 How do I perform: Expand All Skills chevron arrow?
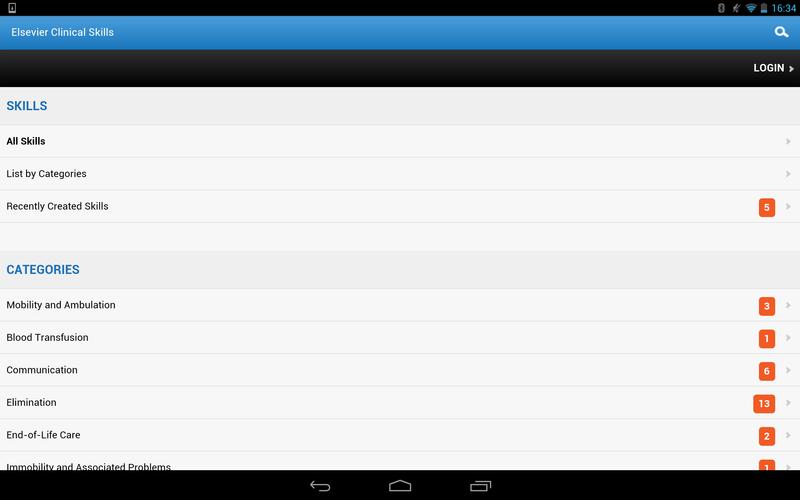(788, 141)
